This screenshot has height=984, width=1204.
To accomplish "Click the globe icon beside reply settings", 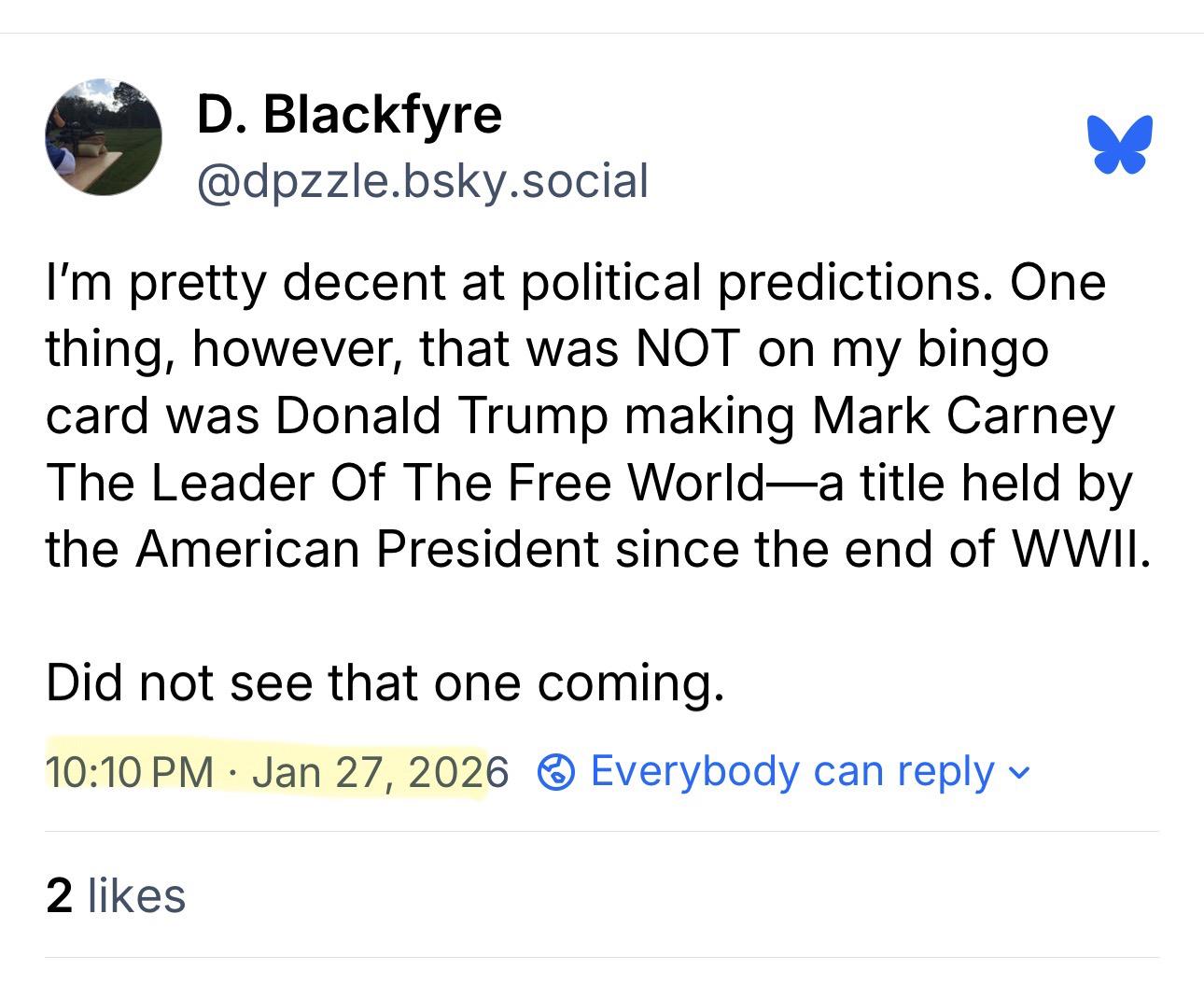I will [x=556, y=773].
